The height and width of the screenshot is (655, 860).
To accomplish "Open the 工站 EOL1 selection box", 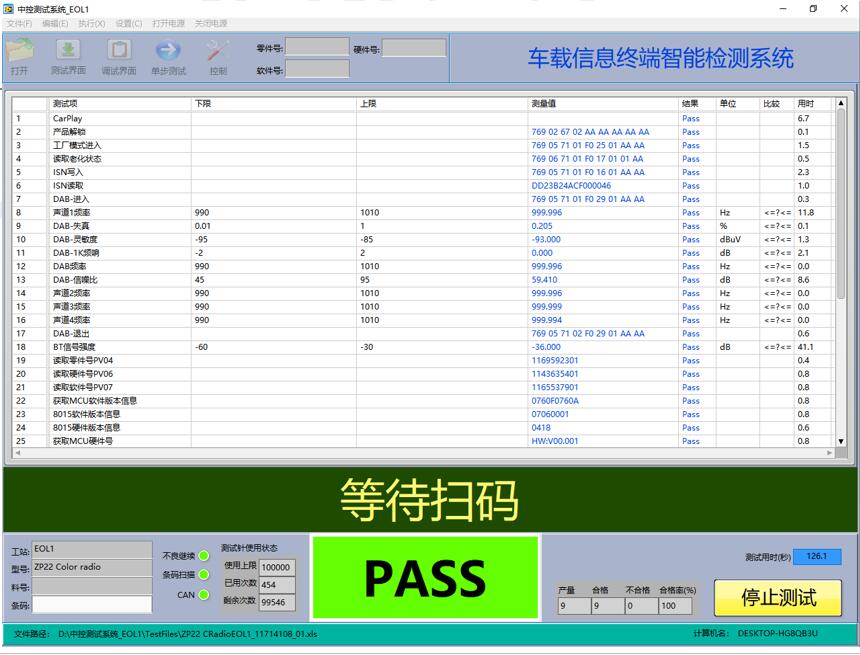I will point(92,548).
